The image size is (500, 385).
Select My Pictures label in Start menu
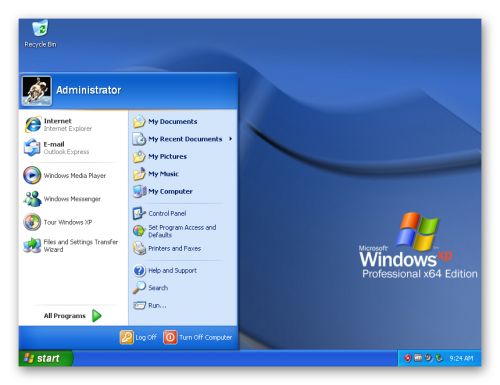coord(167,156)
